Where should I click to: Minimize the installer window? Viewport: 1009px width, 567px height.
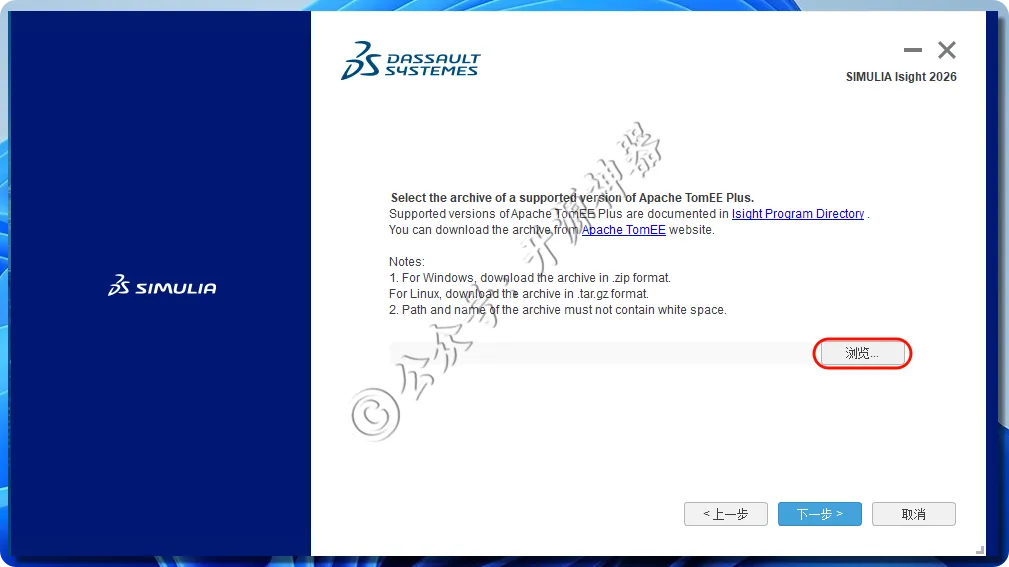[x=912, y=50]
